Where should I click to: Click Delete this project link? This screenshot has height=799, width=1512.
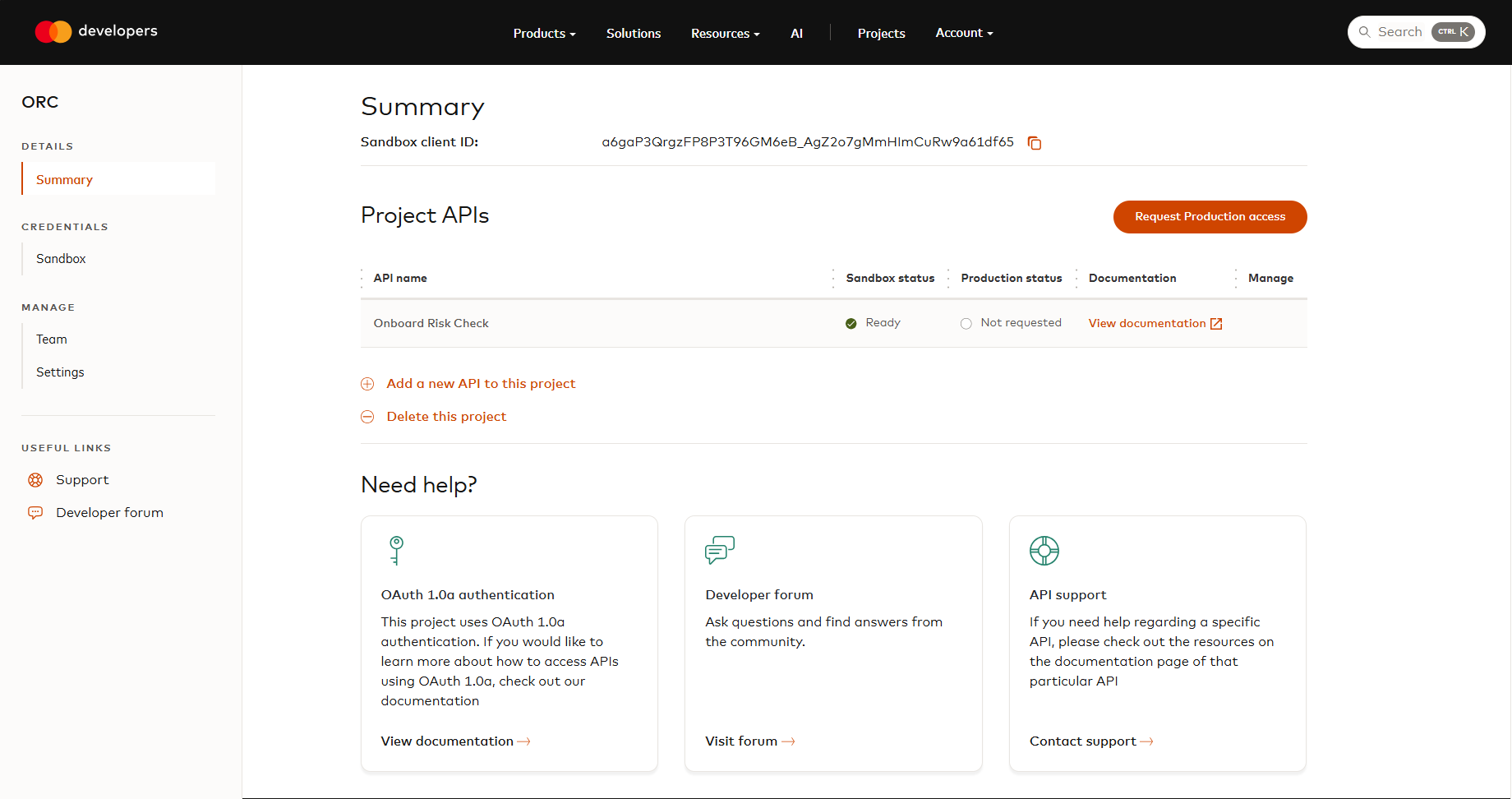(x=446, y=417)
